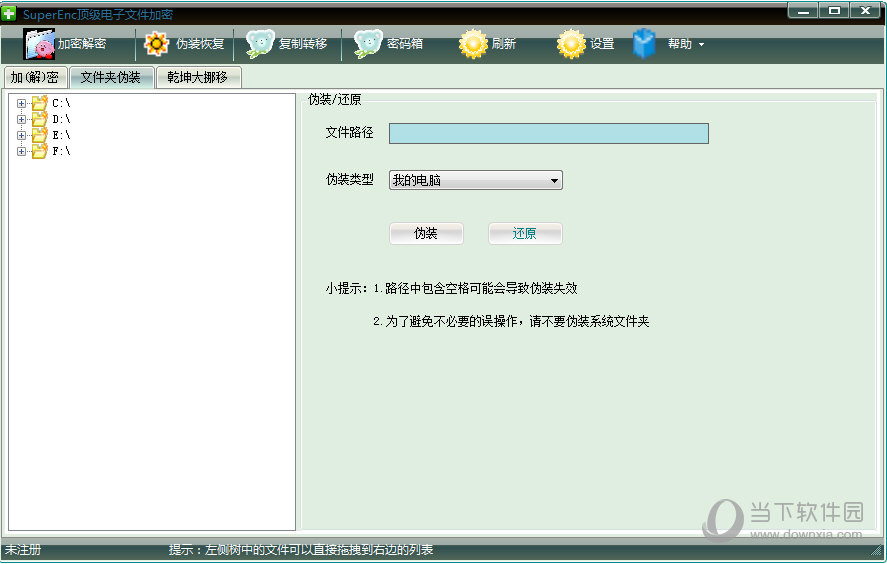Image resolution: width=887 pixels, height=564 pixels.
Task: Click the 伪装 button
Action: tap(426, 234)
